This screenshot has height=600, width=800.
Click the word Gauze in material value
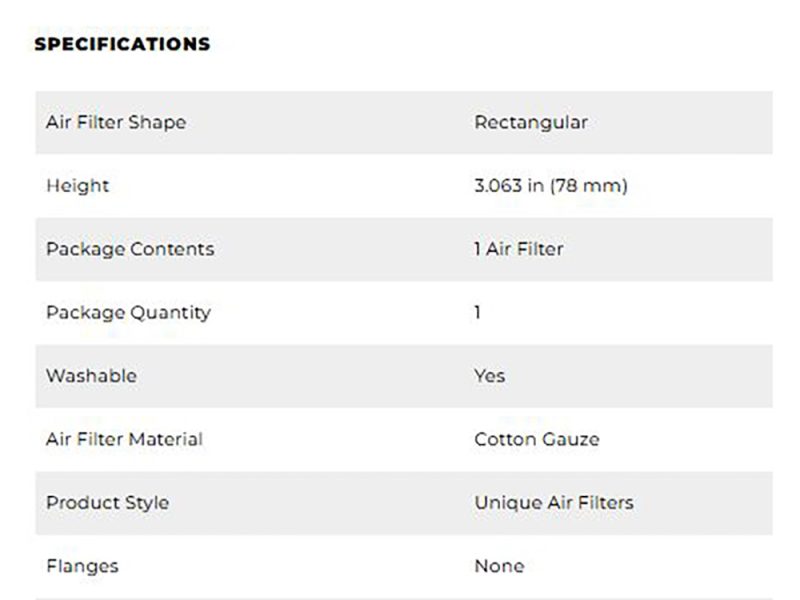tap(572, 439)
